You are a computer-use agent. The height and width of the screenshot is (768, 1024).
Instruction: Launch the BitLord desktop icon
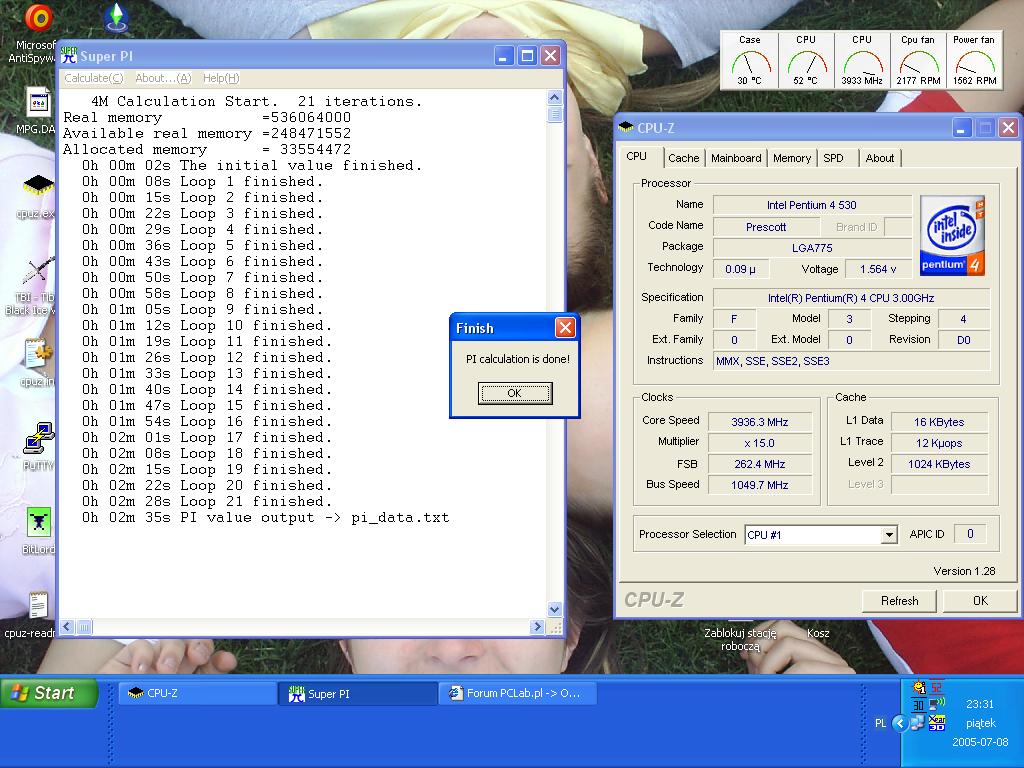38,522
